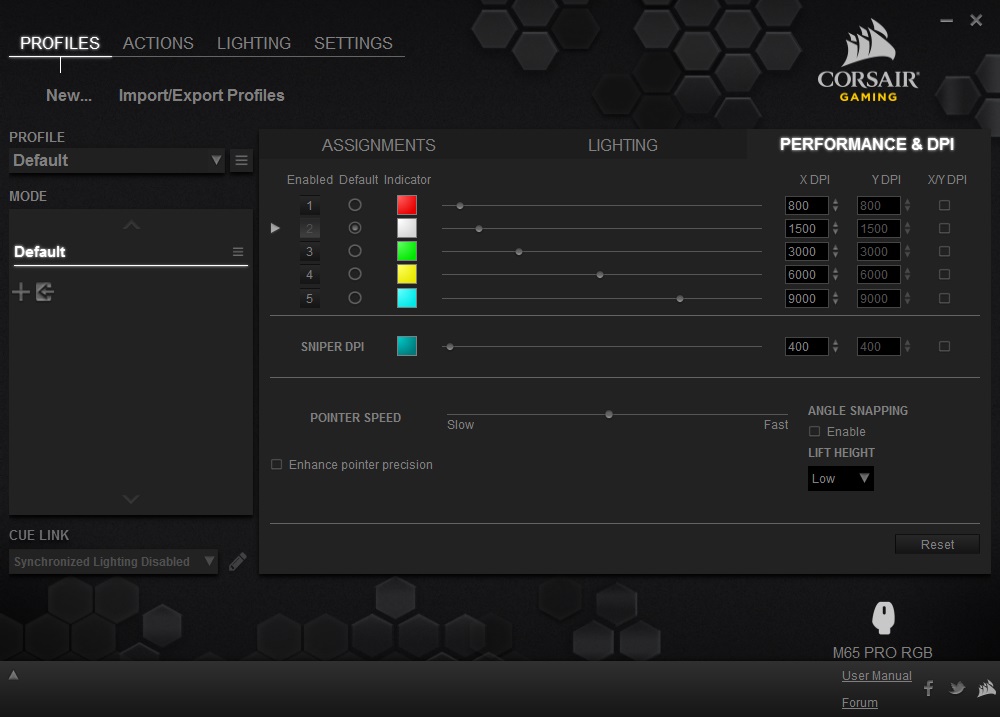Click the Sniper DPI slider handle
1000x717 pixels.
pyautogui.click(x=450, y=347)
